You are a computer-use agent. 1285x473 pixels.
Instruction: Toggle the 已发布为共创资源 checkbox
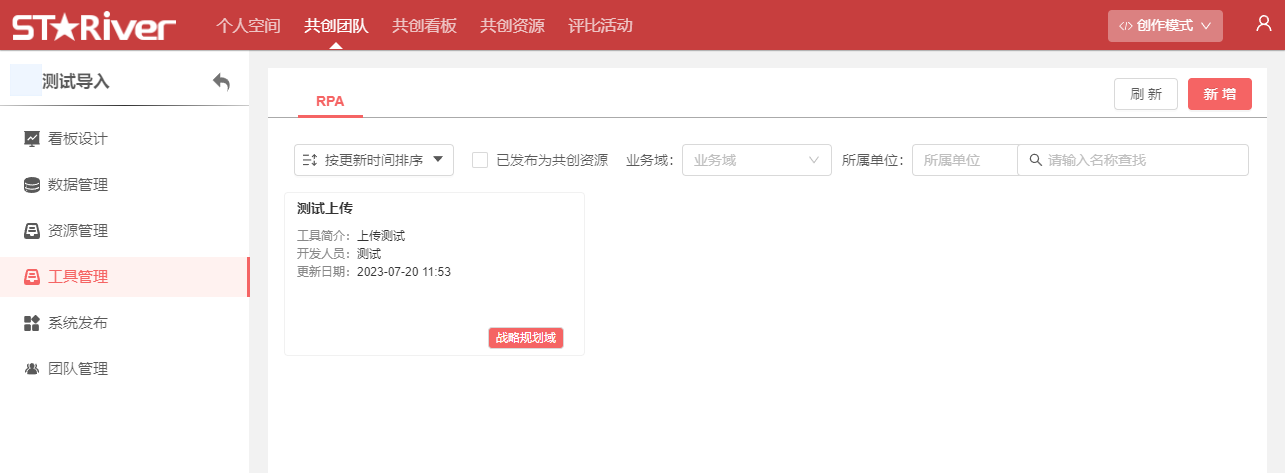(480, 160)
